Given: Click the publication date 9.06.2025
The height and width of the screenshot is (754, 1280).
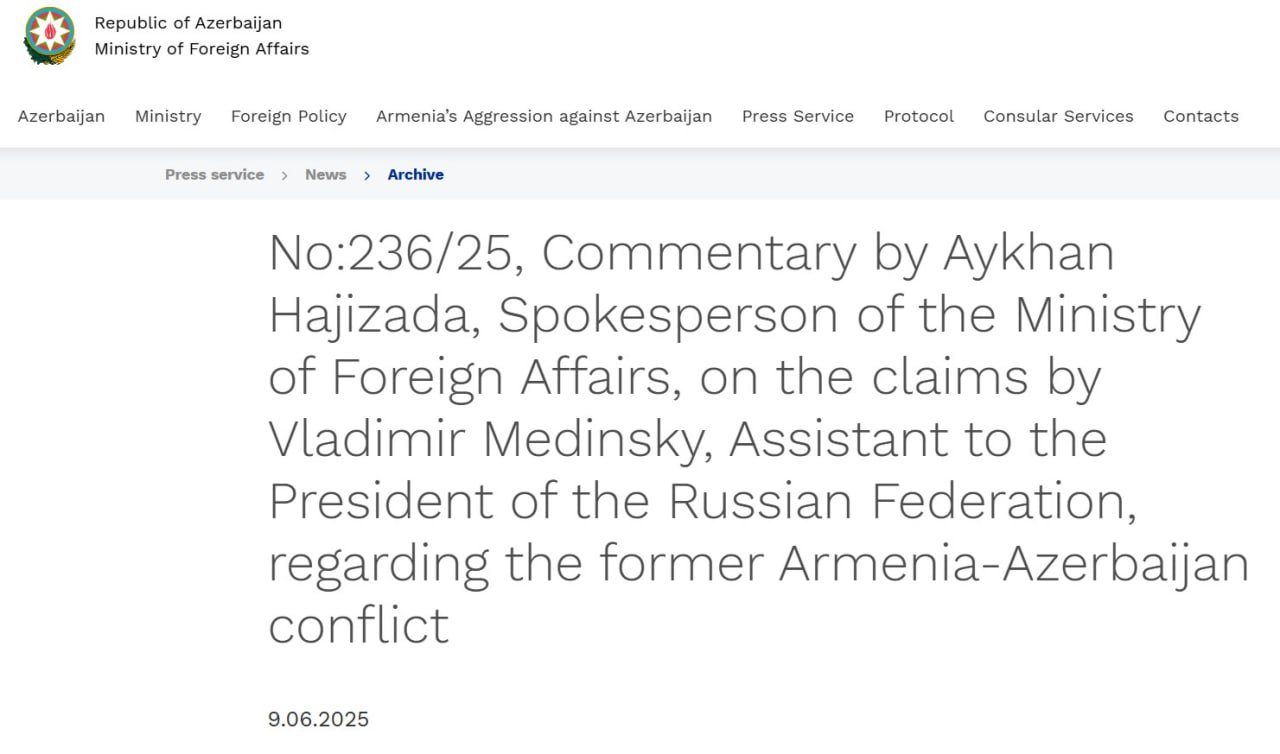Looking at the screenshot, I should click(x=318, y=719).
